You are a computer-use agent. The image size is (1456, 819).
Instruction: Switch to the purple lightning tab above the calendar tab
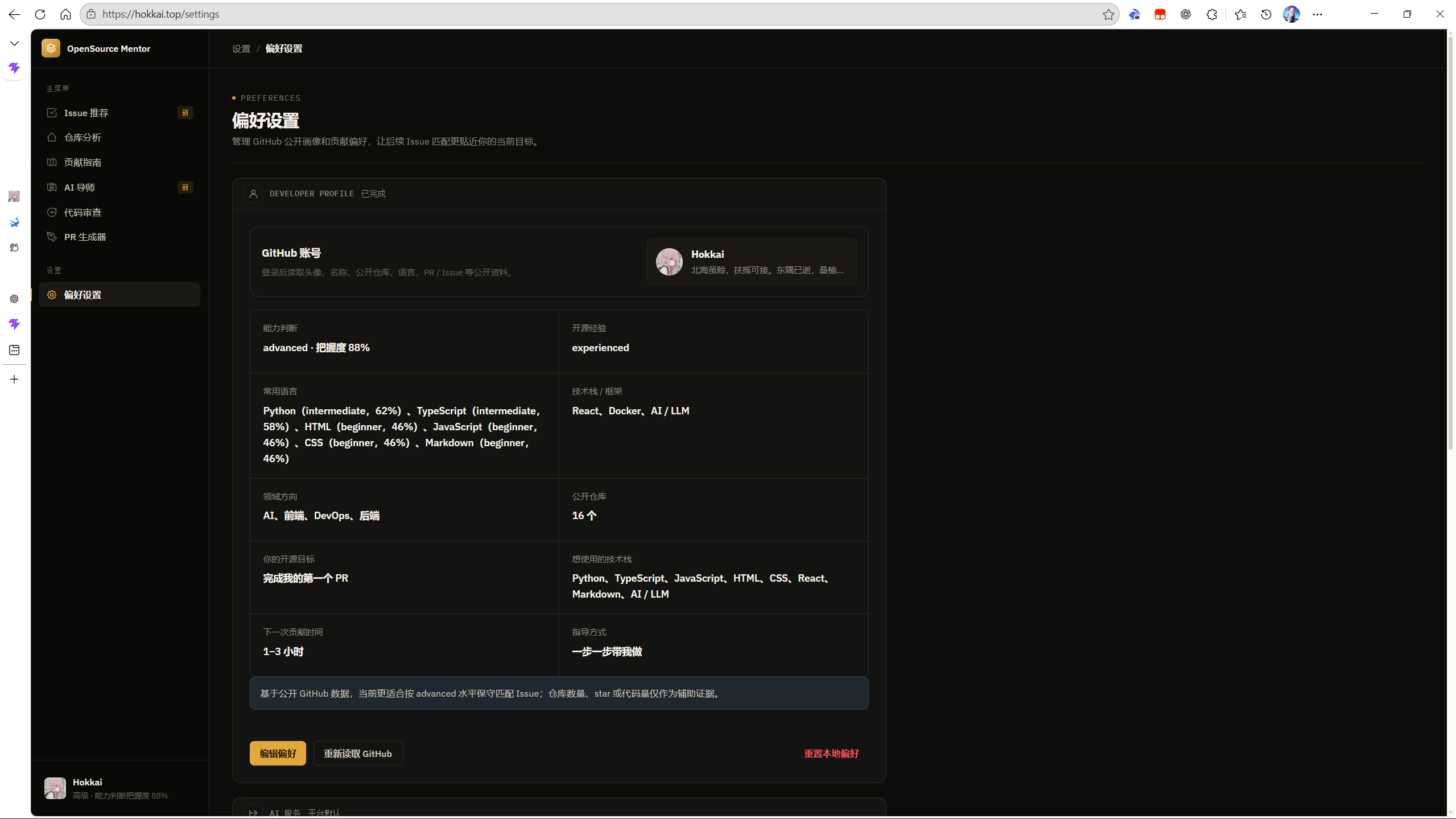[14, 324]
